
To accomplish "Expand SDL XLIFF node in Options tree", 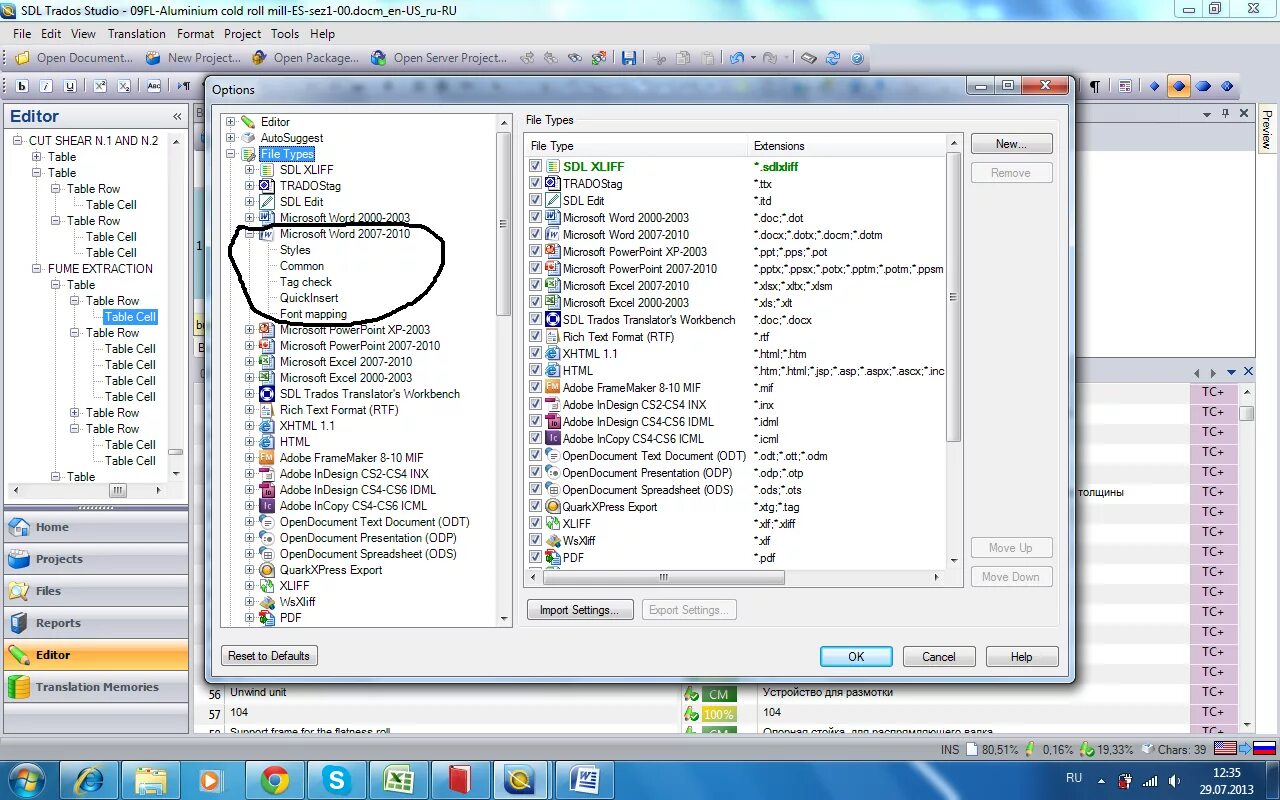I will [250, 170].
